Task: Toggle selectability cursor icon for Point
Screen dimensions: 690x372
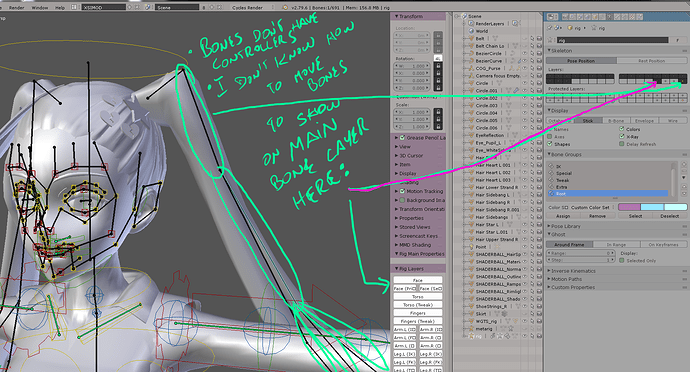Action: click(532, 247)
